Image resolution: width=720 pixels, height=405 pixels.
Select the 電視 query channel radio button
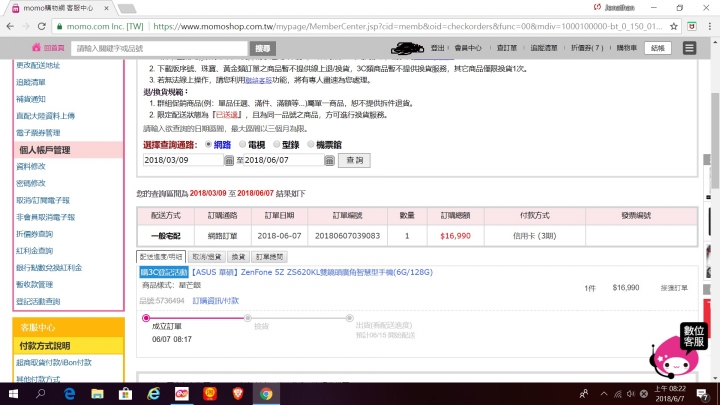coord(242,144)
